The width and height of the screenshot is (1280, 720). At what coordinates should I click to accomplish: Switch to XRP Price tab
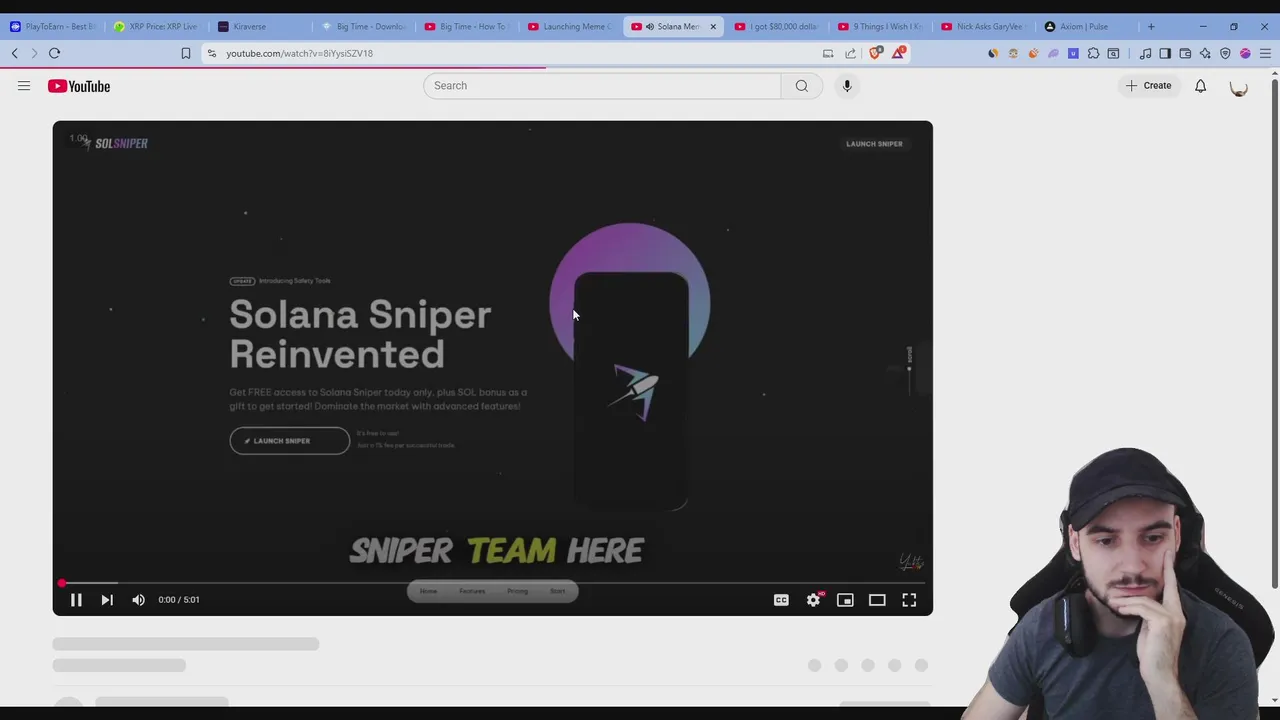point(156,27)
